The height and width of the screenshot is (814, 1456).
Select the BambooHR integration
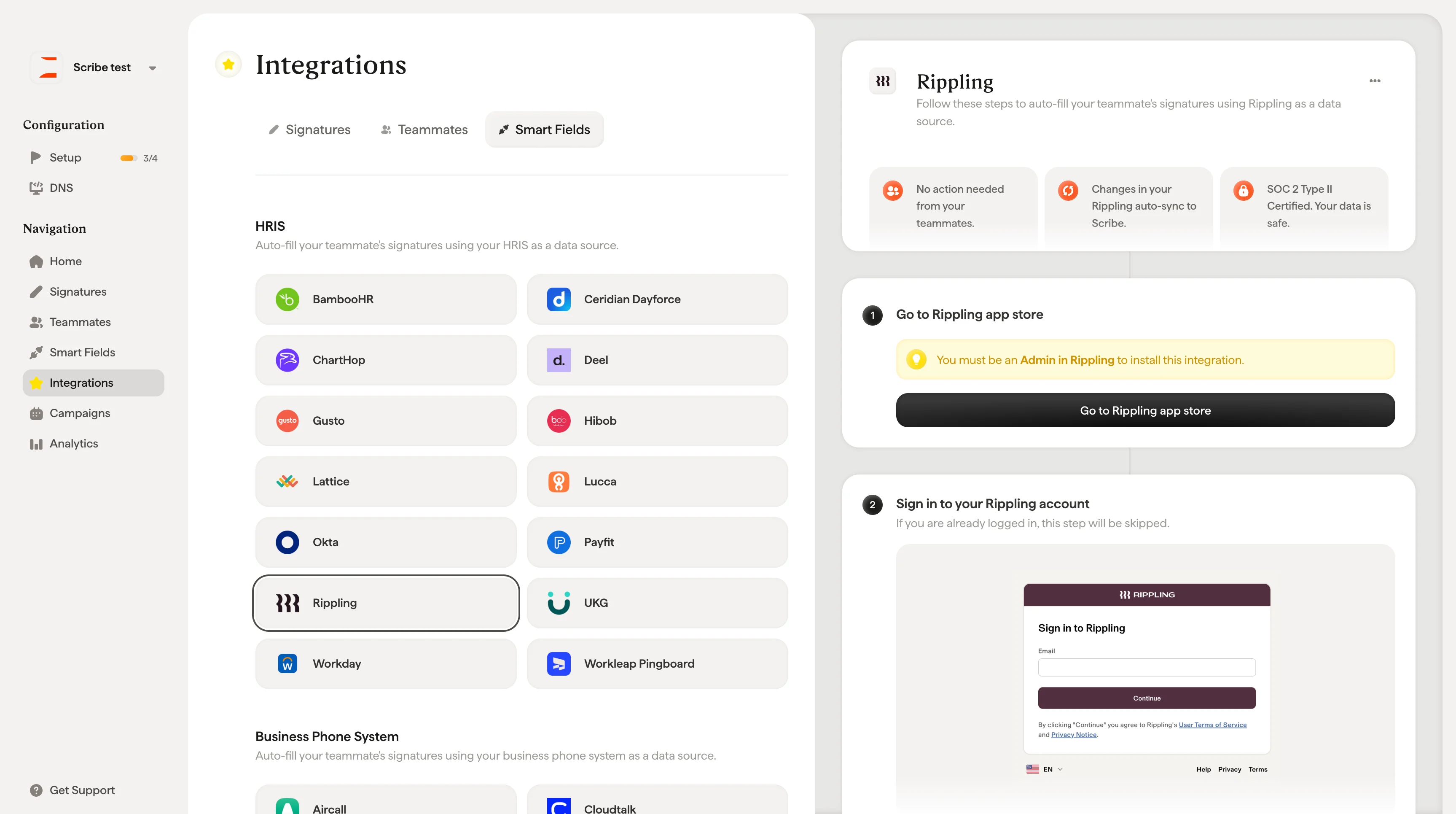tap(386, 299)
